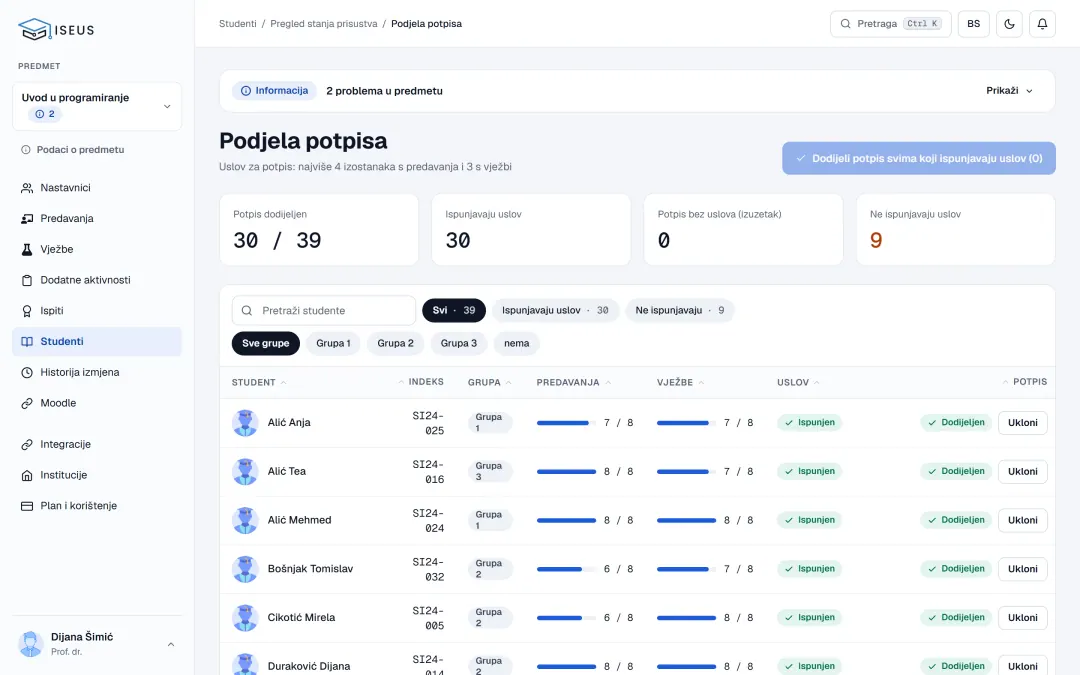Click index SI24-024 cell
The image size is (1080, 675).
(428, 521)
